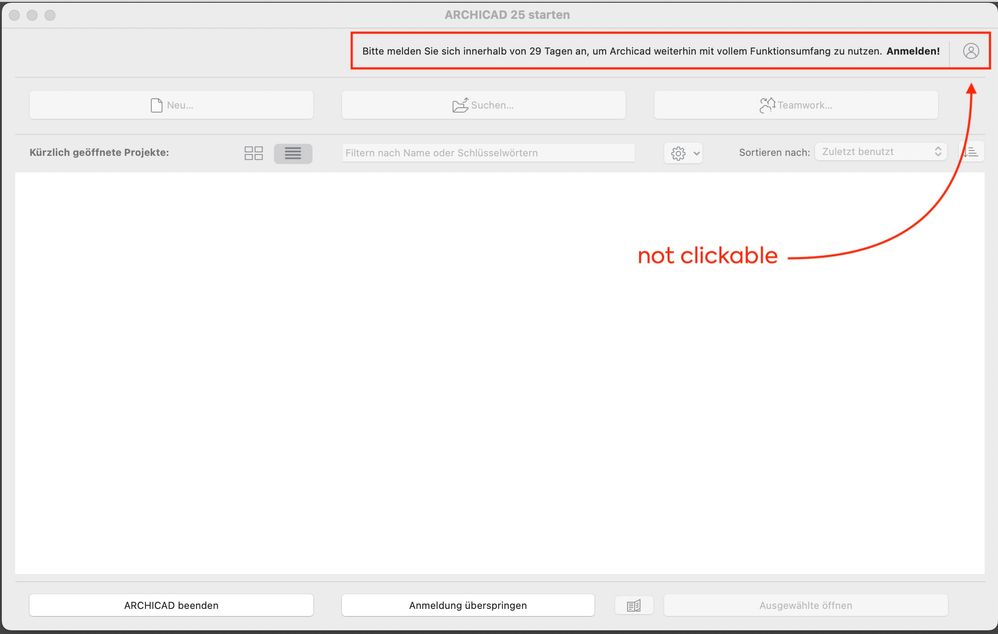
Task: Toggle the currently active view mode button
Action: [x=295, y=152]
